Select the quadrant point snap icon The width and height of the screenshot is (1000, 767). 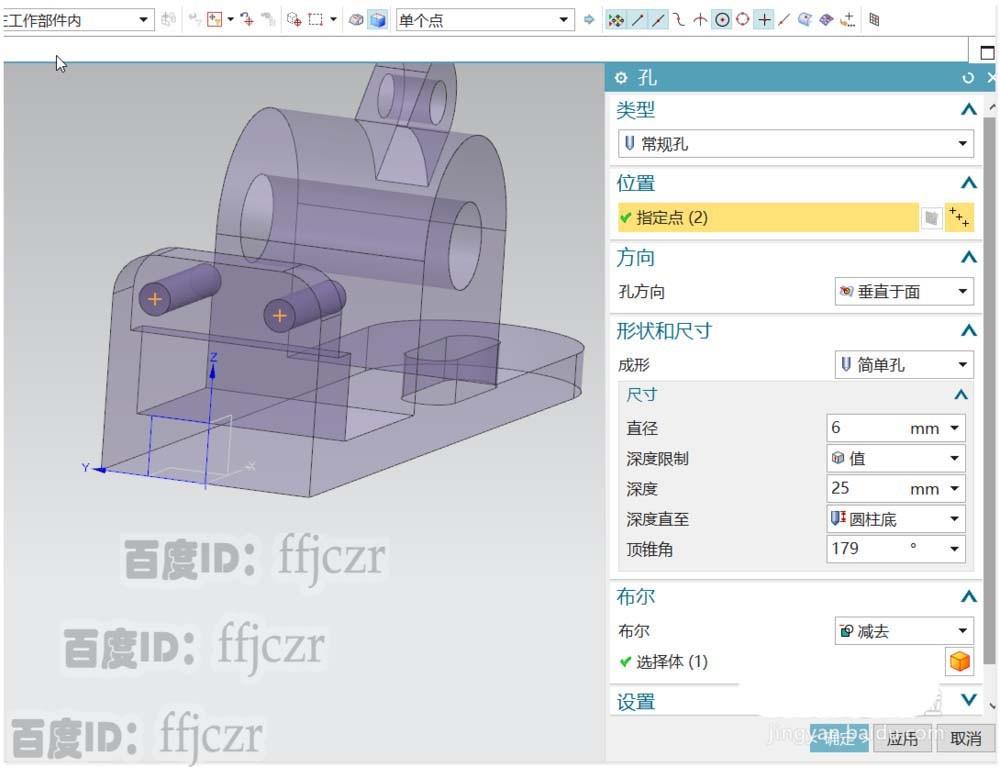coord(742,19)
